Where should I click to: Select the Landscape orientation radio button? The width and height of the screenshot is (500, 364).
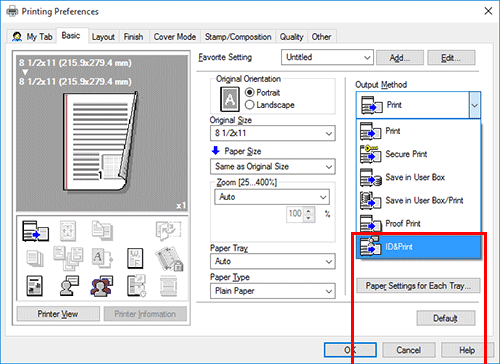pyautogui.click(x=249, y=105)
